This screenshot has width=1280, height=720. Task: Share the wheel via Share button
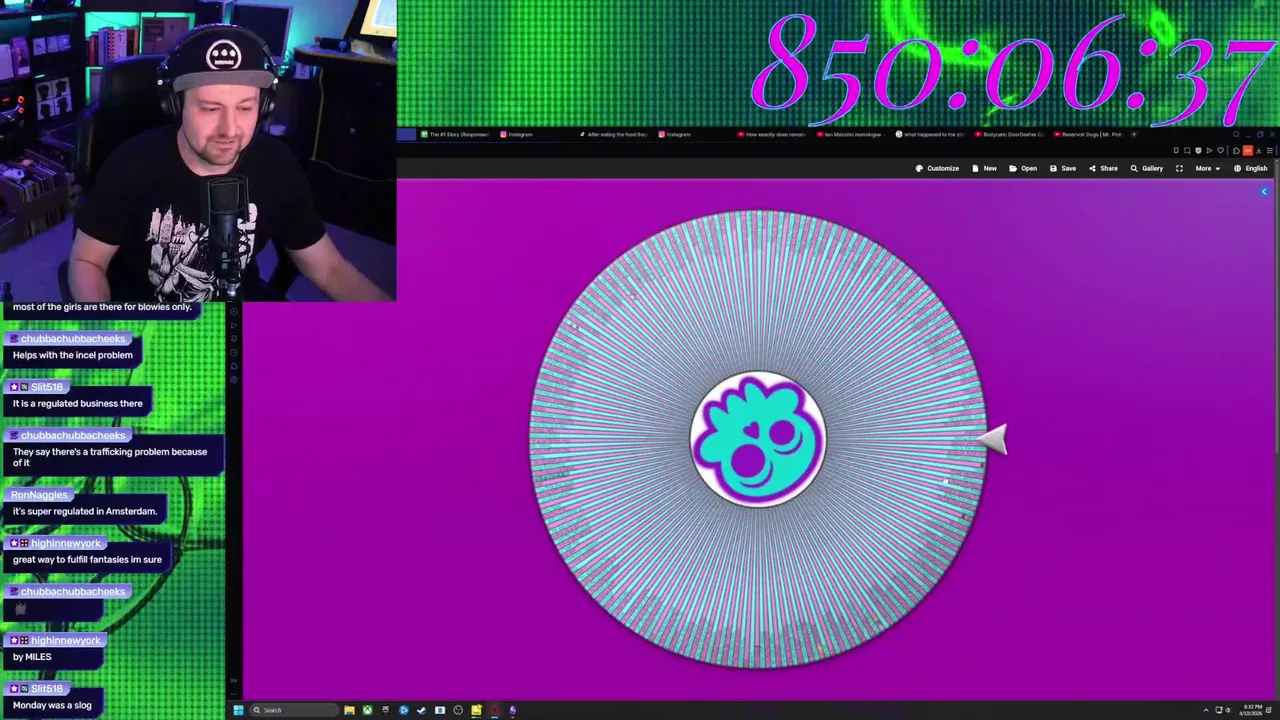1103,168
